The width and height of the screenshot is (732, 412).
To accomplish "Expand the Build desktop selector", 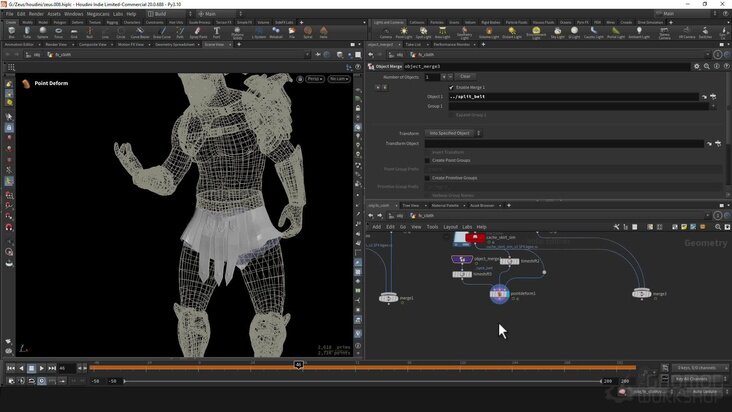I will pyautogui.click(x=170, y=14).
